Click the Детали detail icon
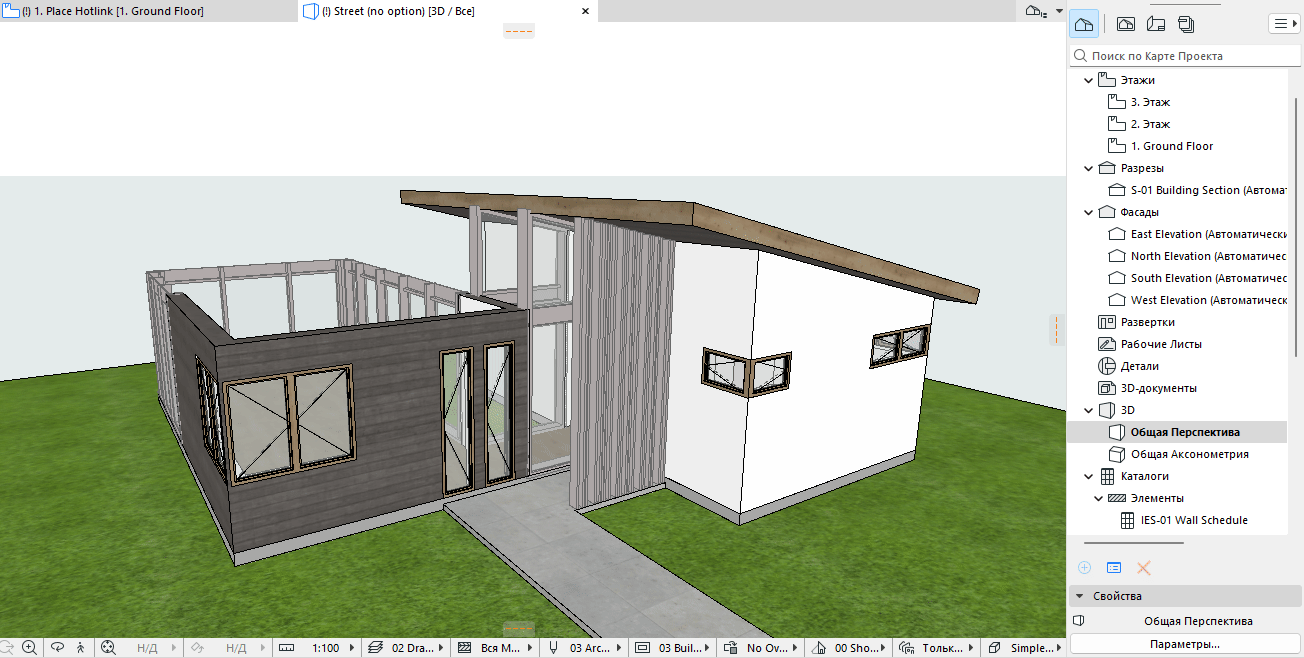Image resolution: width=1304 pixels, height=658 pixels. tap(1107, 366)
